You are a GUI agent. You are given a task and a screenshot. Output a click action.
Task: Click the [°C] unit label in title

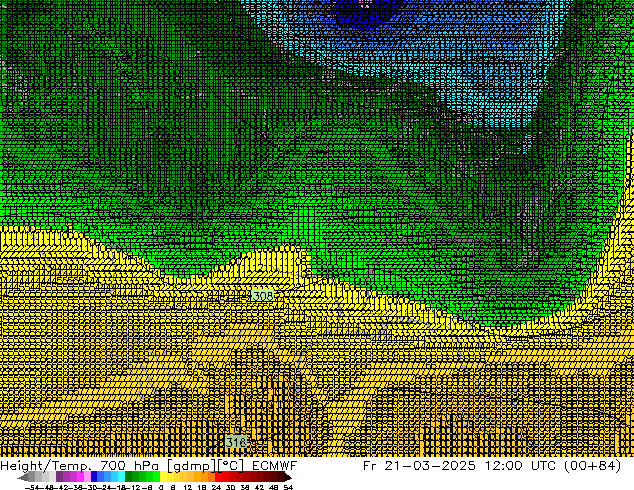(x=233, y=465)
